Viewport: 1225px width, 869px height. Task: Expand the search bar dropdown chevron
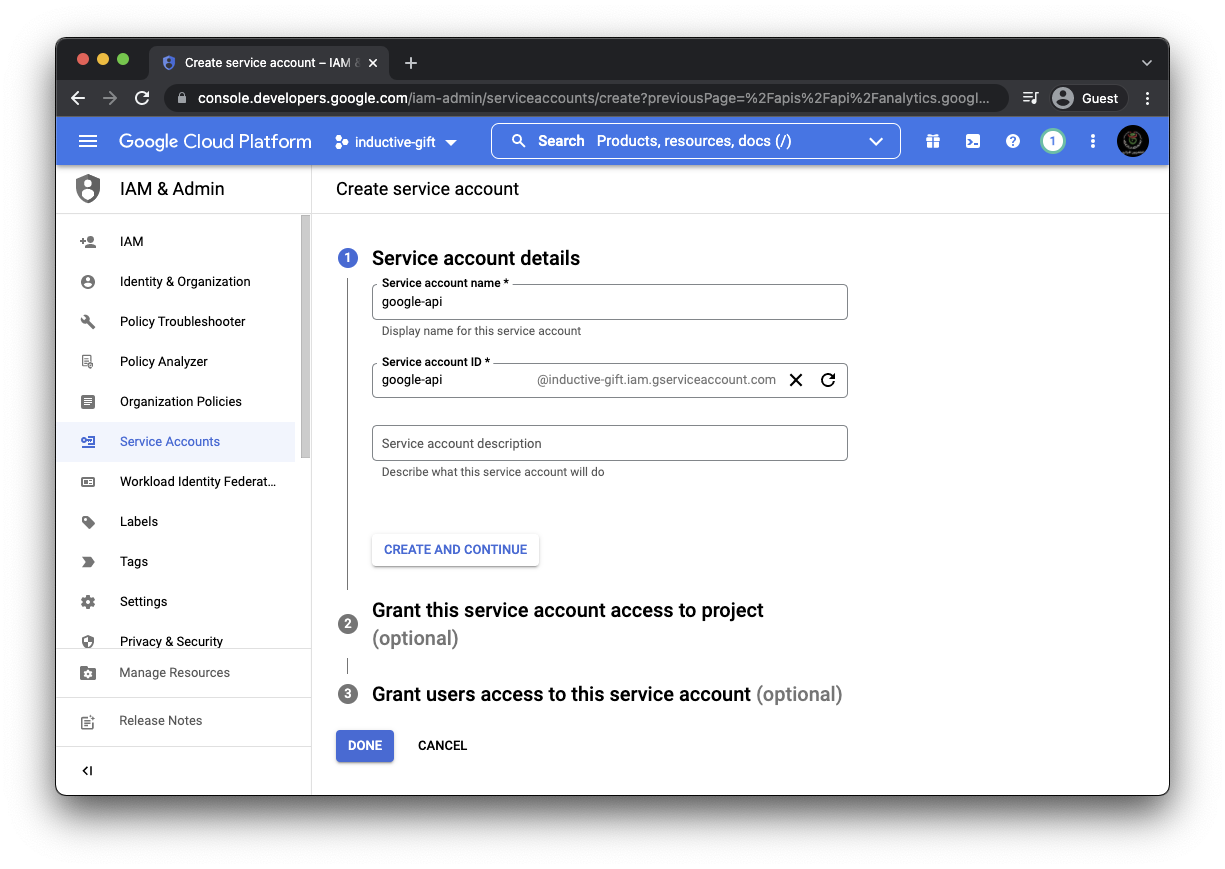pyautogui.click(x=877, y=141)
